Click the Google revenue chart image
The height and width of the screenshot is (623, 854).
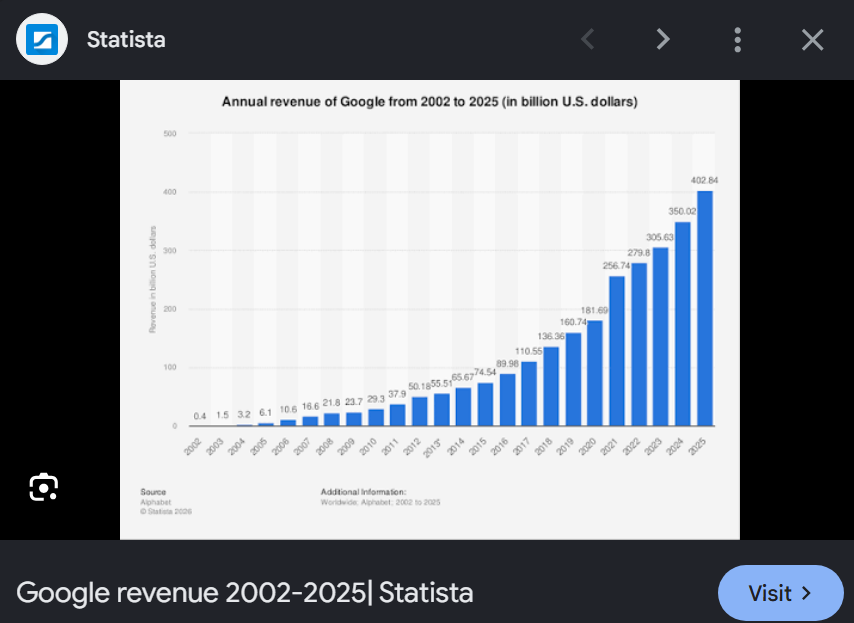430,310
